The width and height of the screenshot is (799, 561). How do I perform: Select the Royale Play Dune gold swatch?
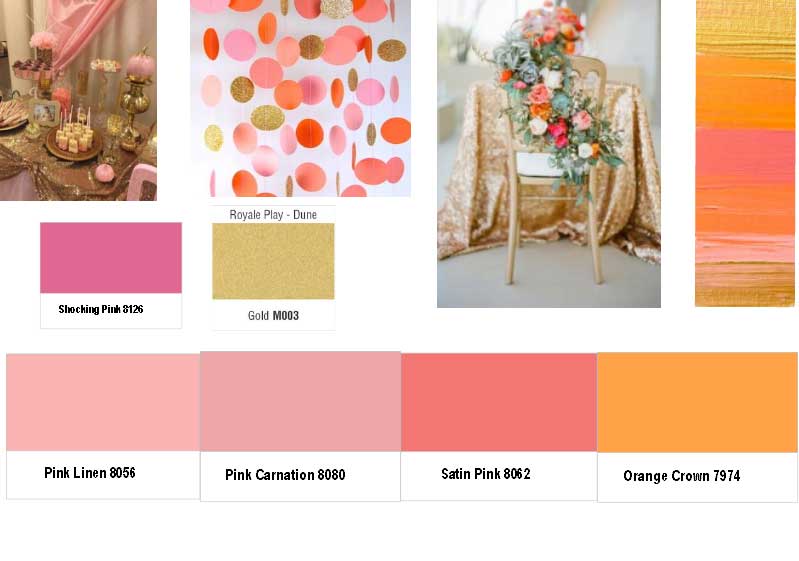tap(273, 261)
